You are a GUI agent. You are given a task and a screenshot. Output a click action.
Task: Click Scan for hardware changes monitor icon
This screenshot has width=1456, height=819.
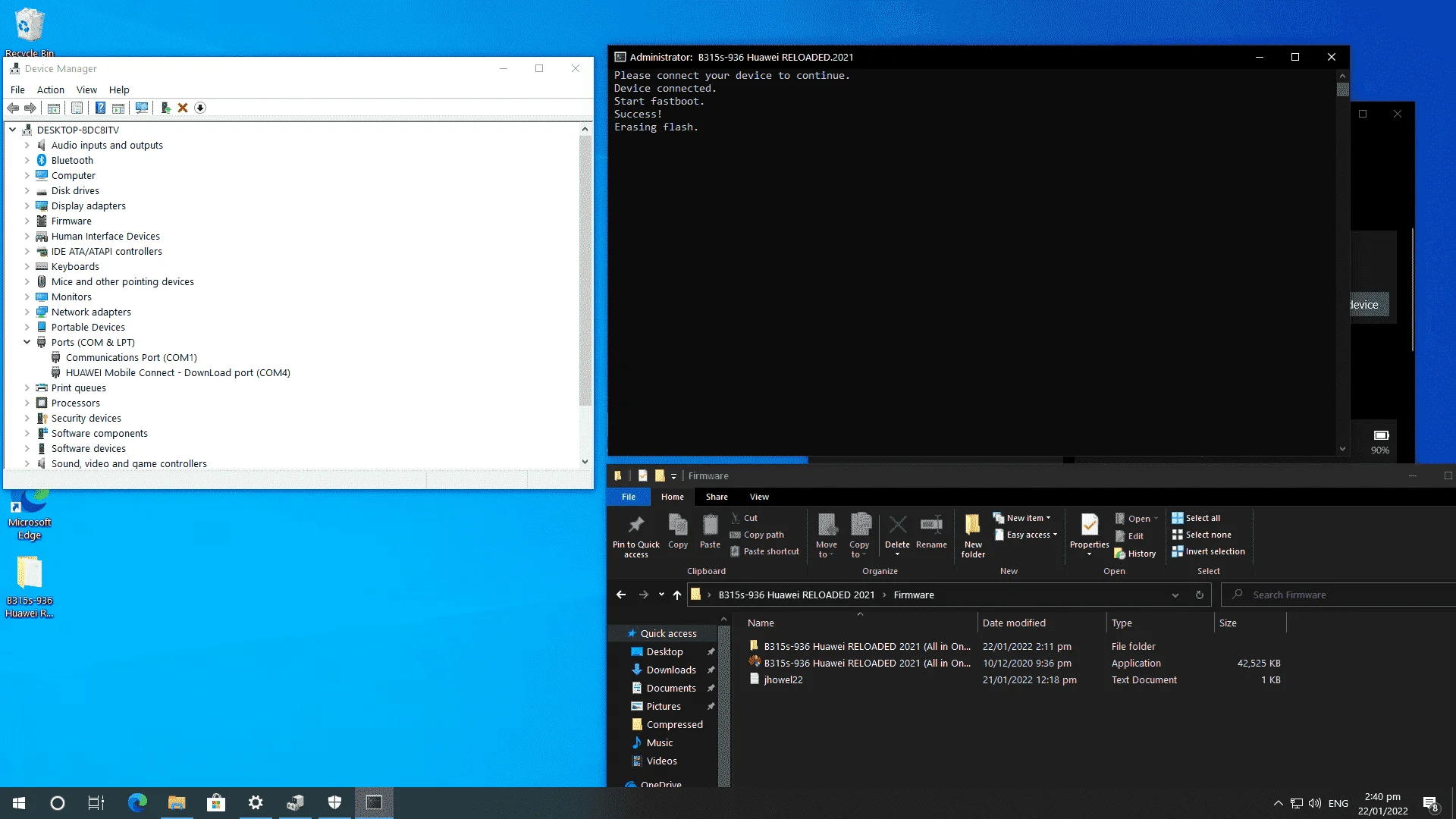coord(142,108)
